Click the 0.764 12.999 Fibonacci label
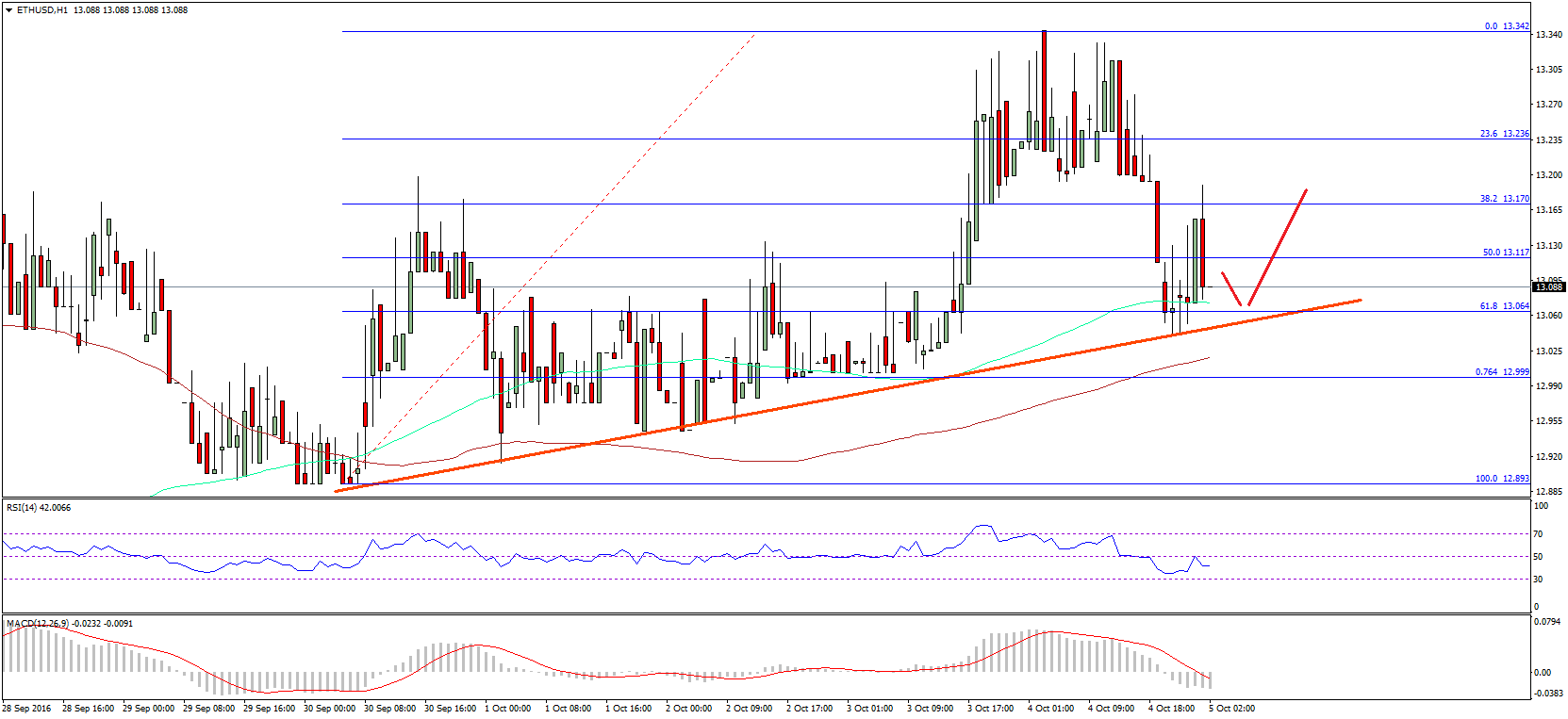 click(1502, 372)
